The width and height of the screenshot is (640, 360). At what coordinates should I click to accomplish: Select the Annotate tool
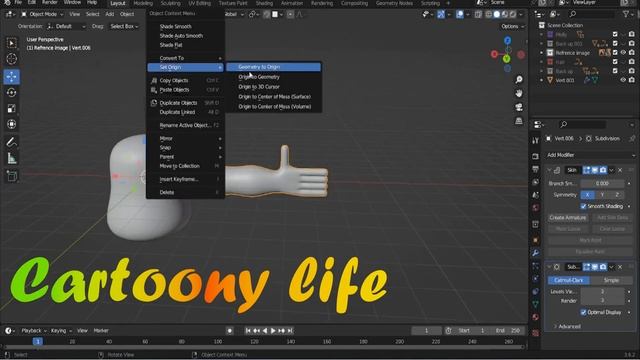click(11, 142)
